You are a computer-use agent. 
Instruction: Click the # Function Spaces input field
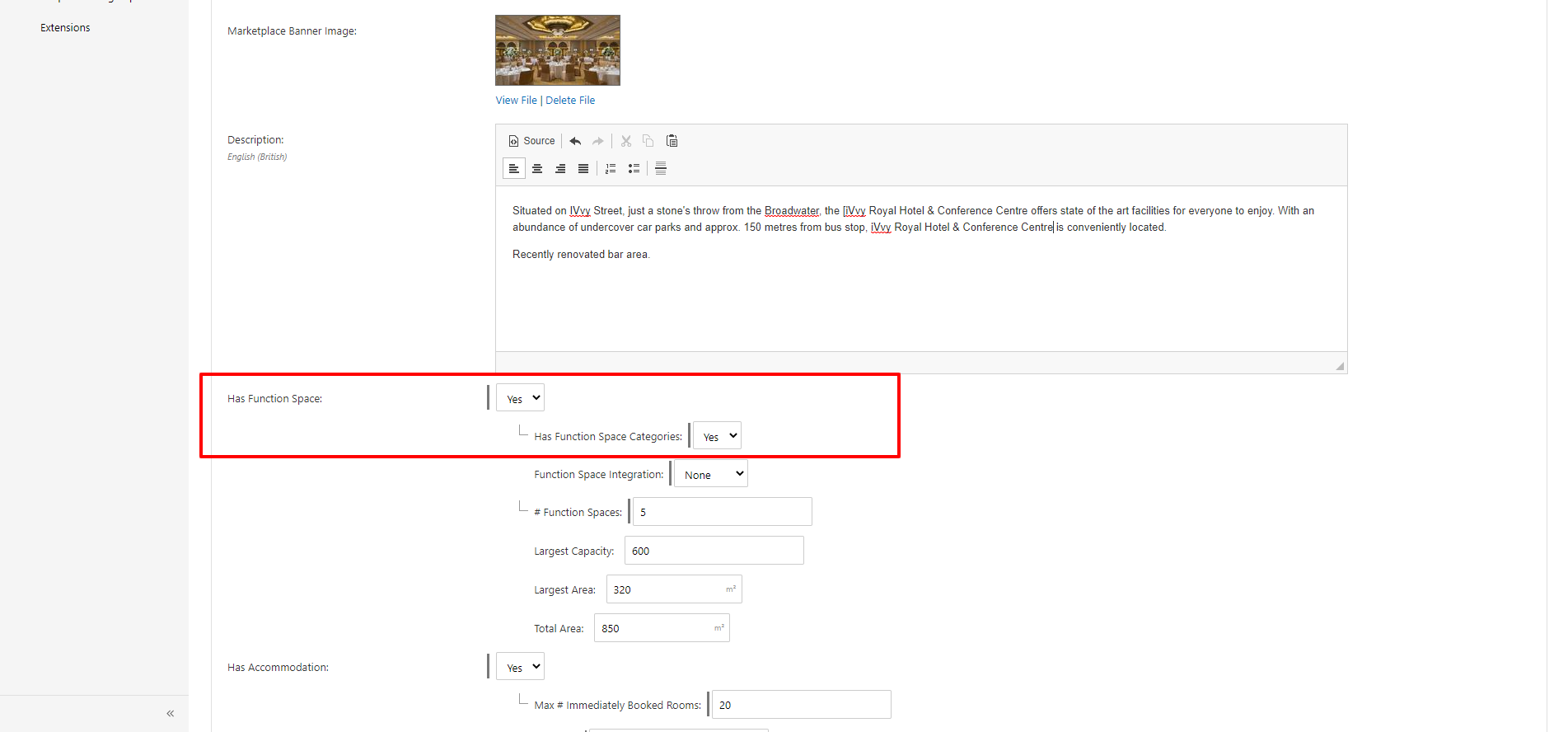(723, 512)
